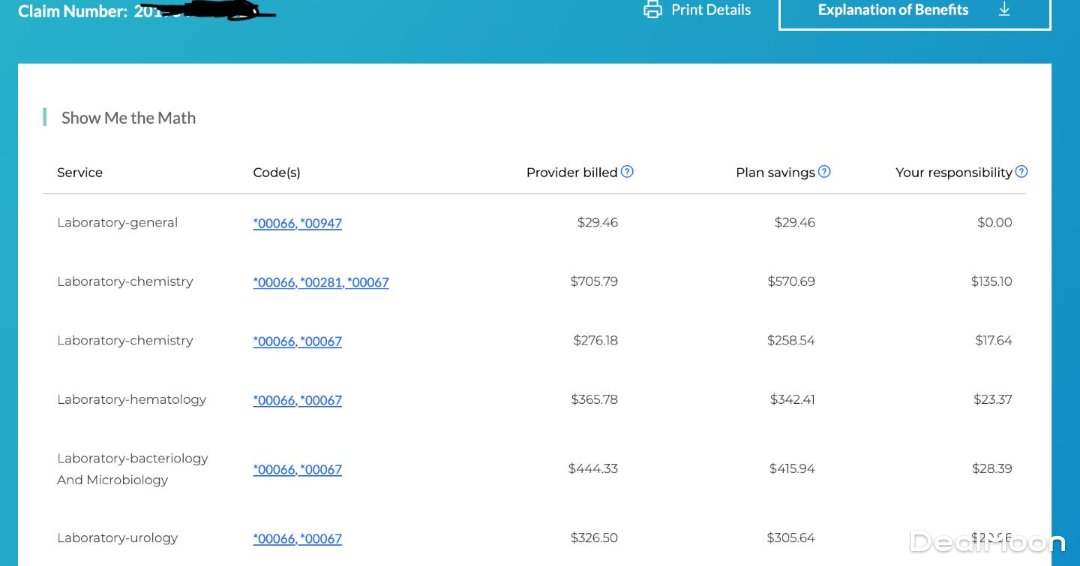Open codes link in Laboratory-general row
This screenshot has width=1080, height=566.
click(x=297, y=224)
